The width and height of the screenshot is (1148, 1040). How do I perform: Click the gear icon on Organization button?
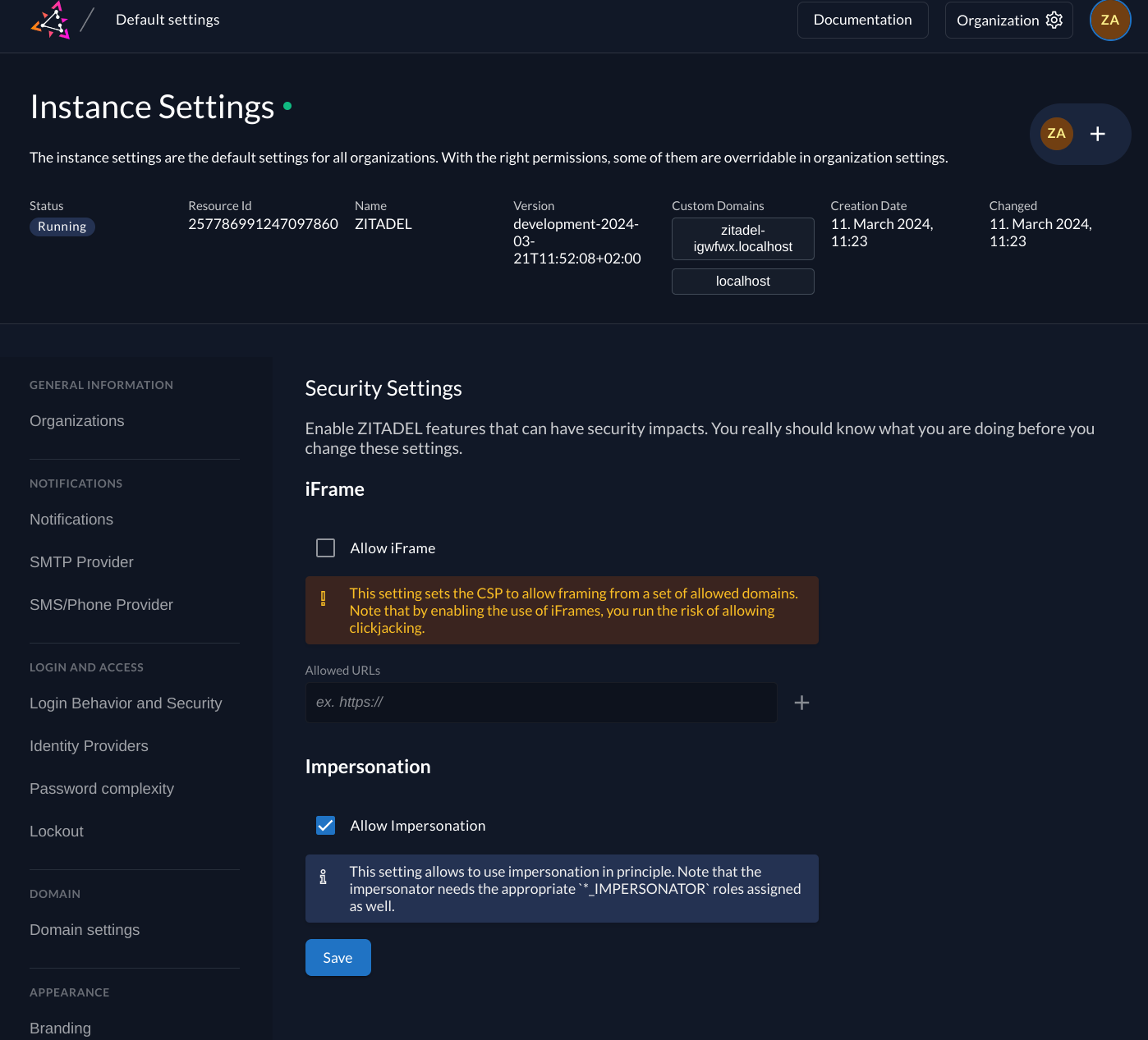[x=1054, y=20]
